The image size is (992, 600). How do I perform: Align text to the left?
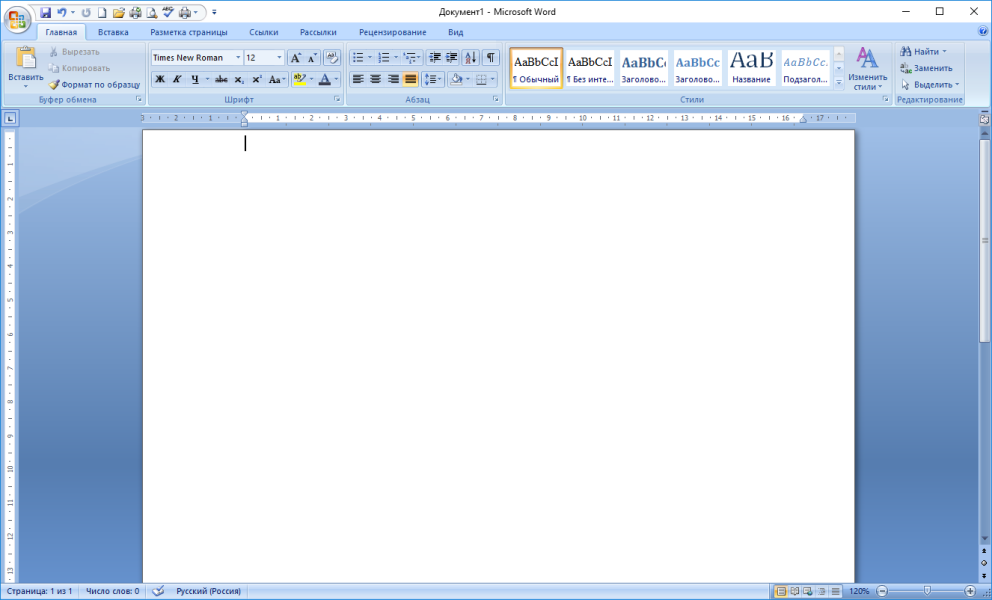358,79
